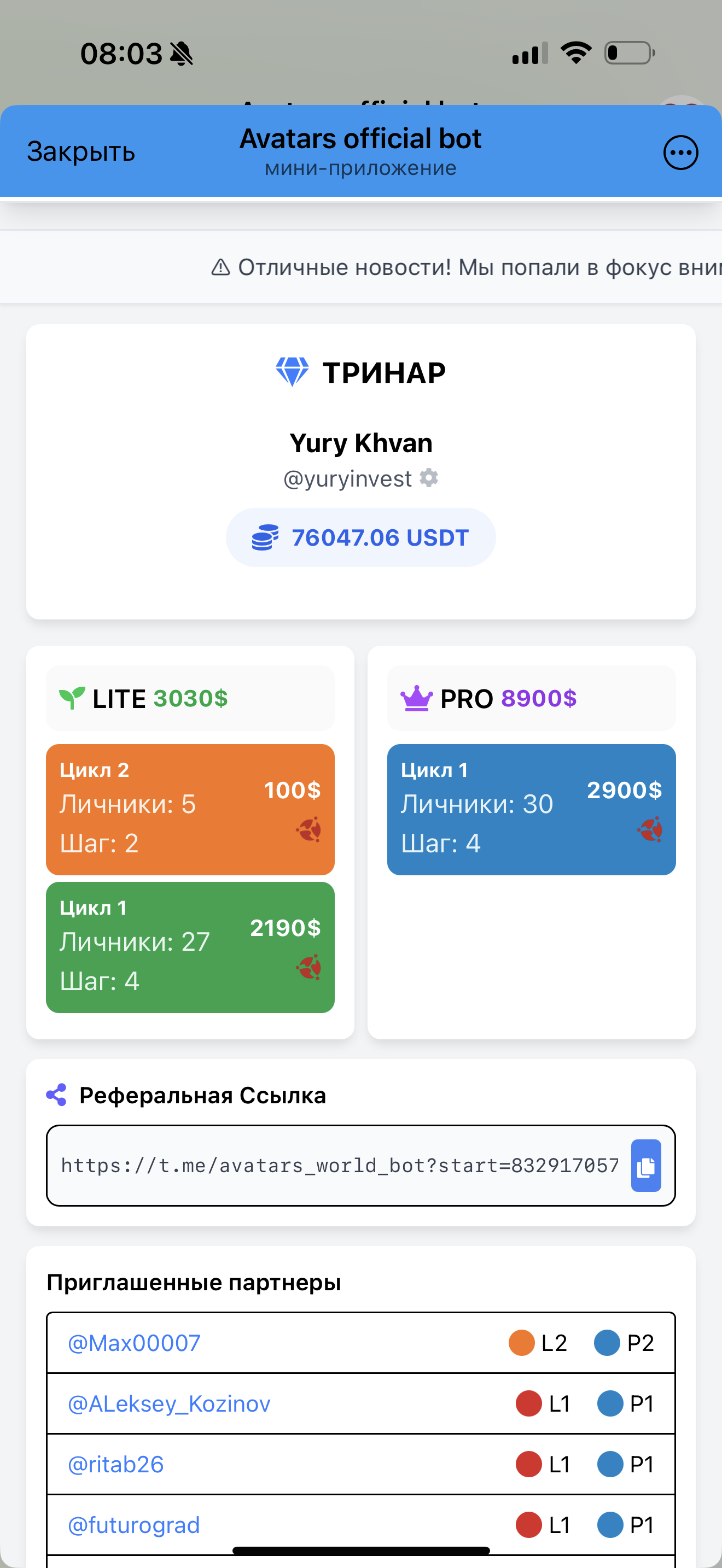Open partner @Max00007 profile link
The height and width of the screenshot is (1568, 722).
[134, 1343]
